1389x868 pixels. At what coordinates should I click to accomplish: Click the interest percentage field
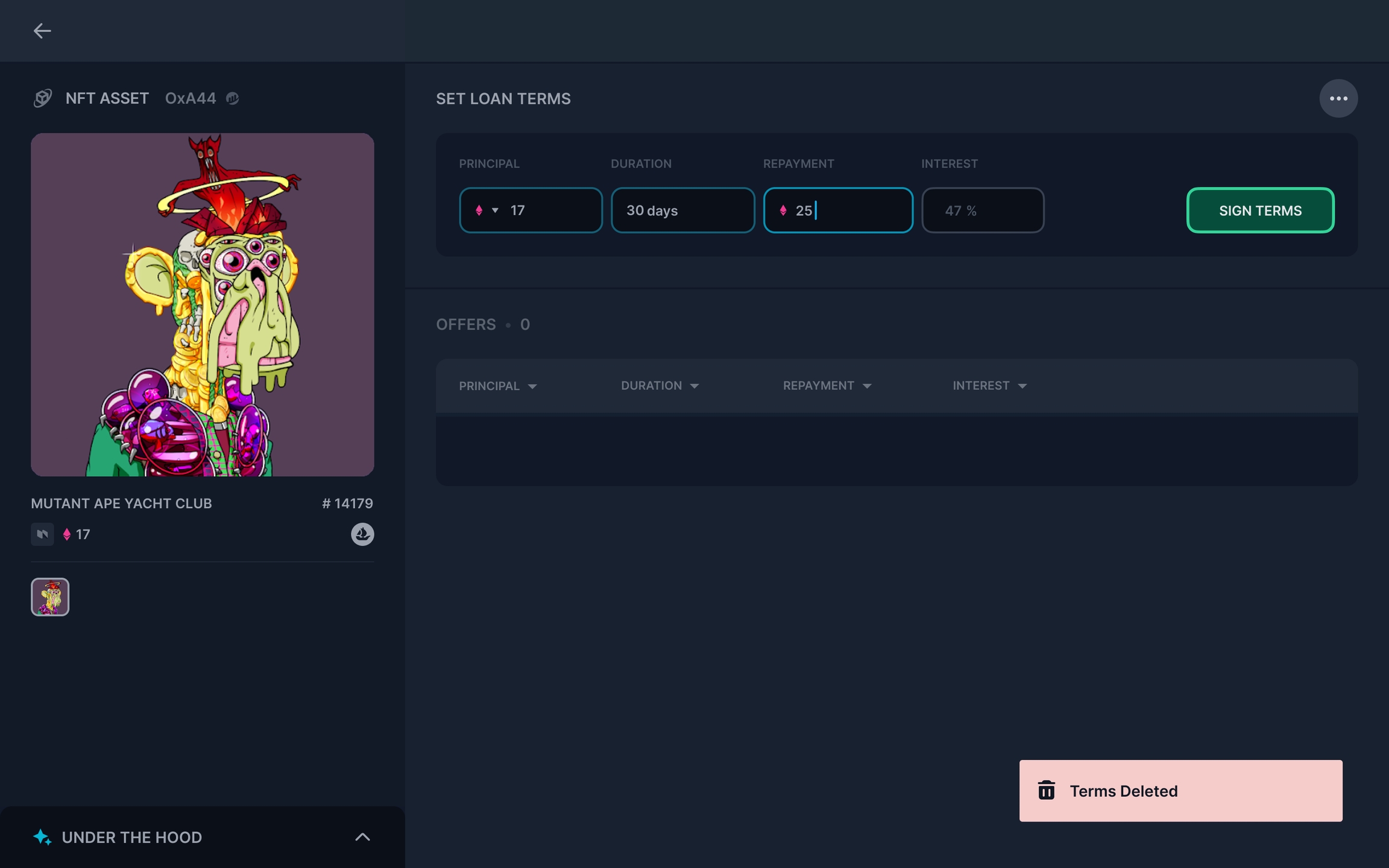tap(983, 210)
